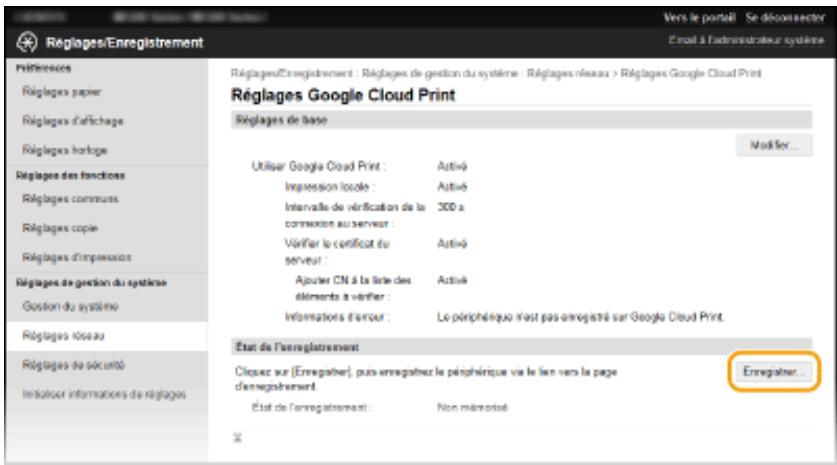Click Réglages réseau breadcrumb link

click(x=568, y=73)
